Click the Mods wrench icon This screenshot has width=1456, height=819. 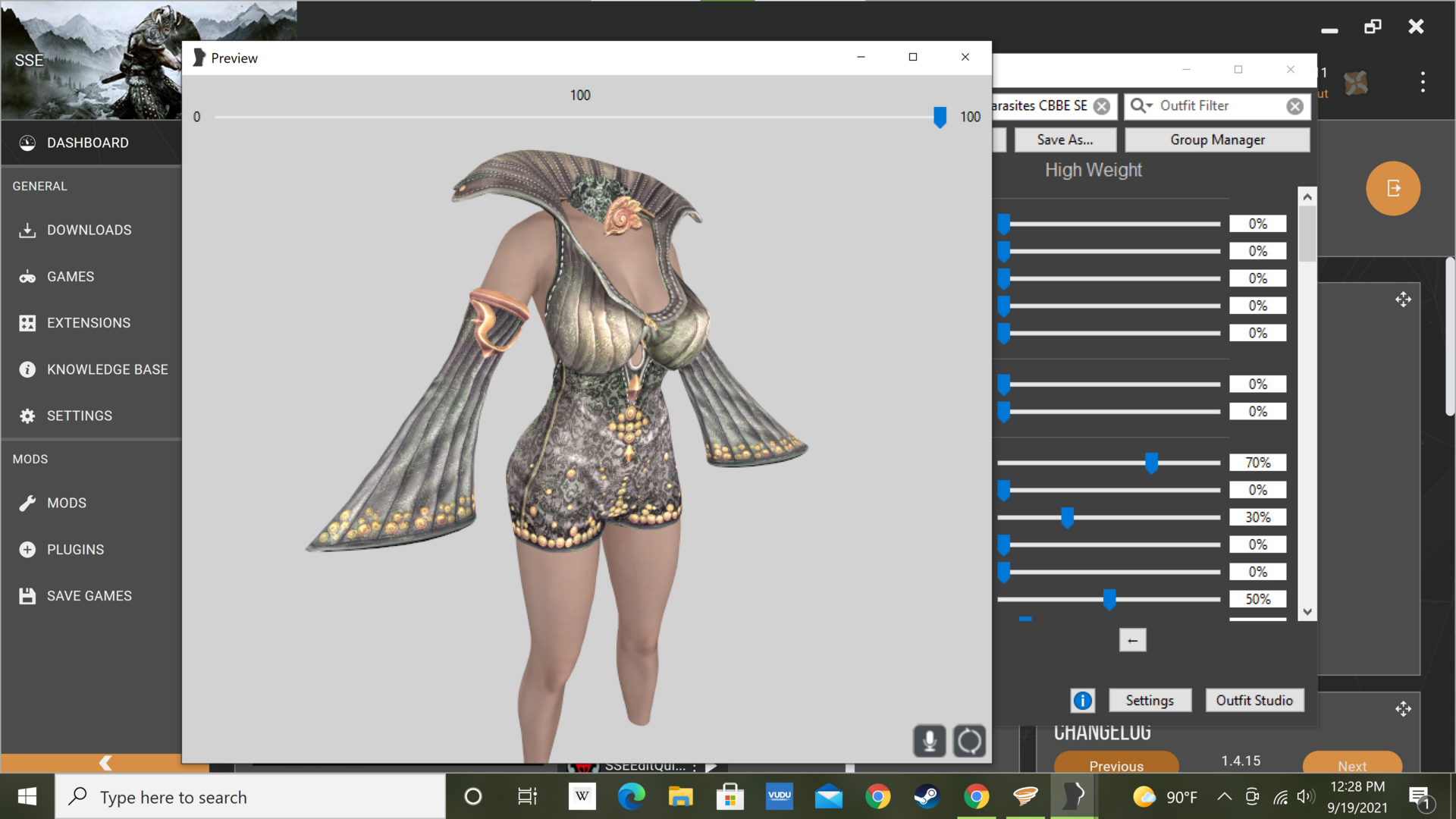27,503
